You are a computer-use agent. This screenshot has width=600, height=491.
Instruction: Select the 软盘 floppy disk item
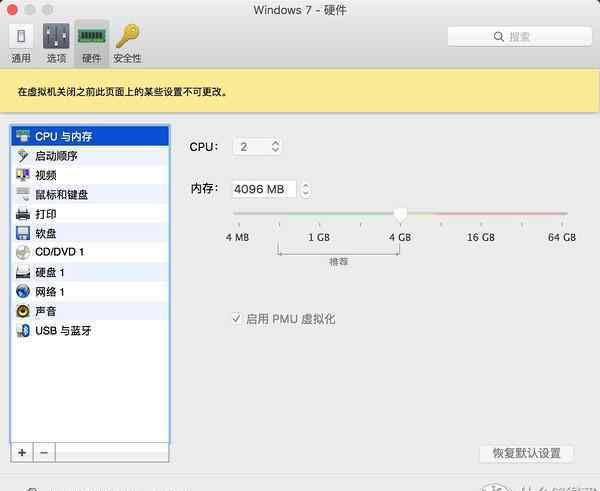90,233
